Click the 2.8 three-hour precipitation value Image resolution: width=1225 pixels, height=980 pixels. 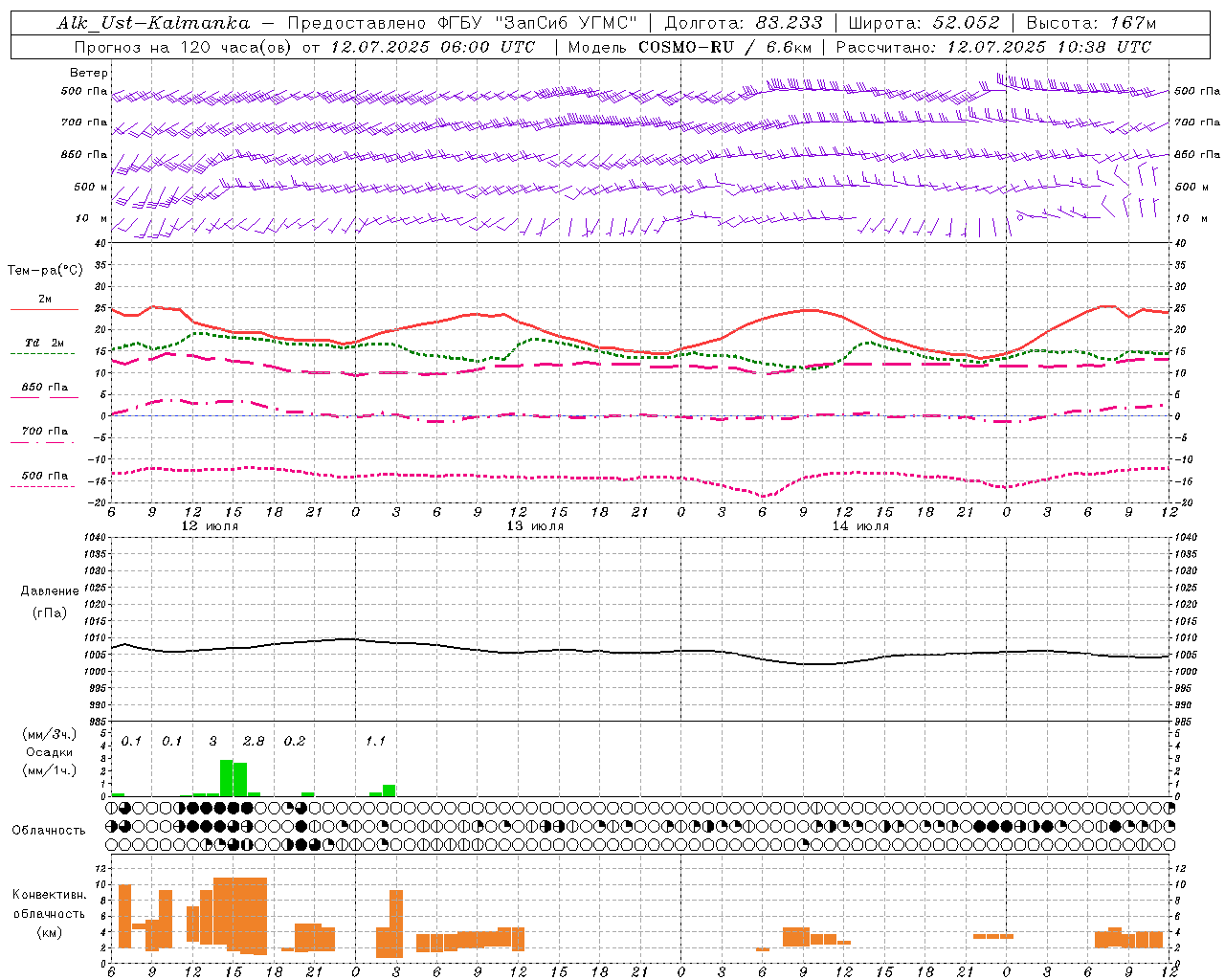(254, 742)
